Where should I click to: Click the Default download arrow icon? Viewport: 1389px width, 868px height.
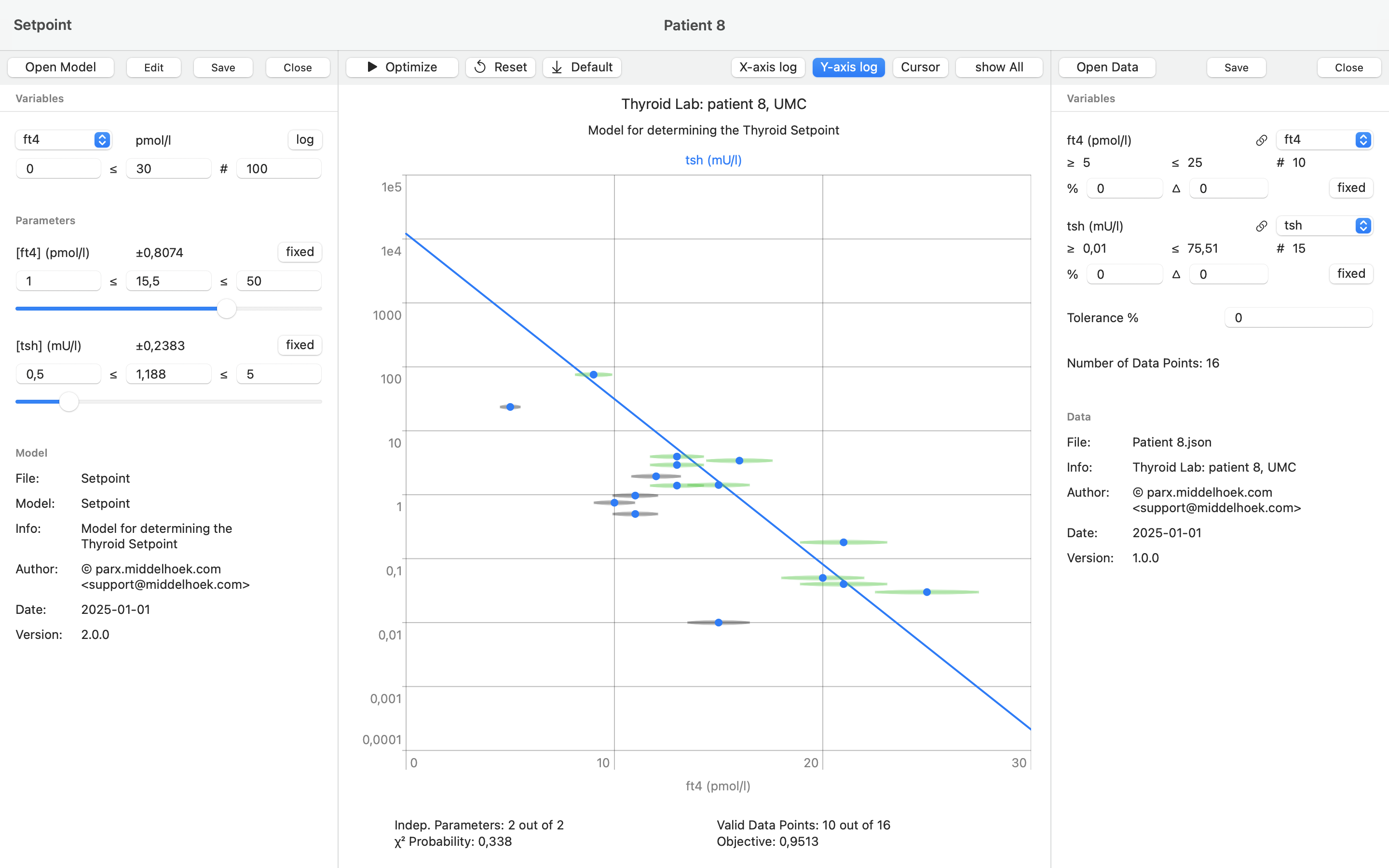click(557, 67)
